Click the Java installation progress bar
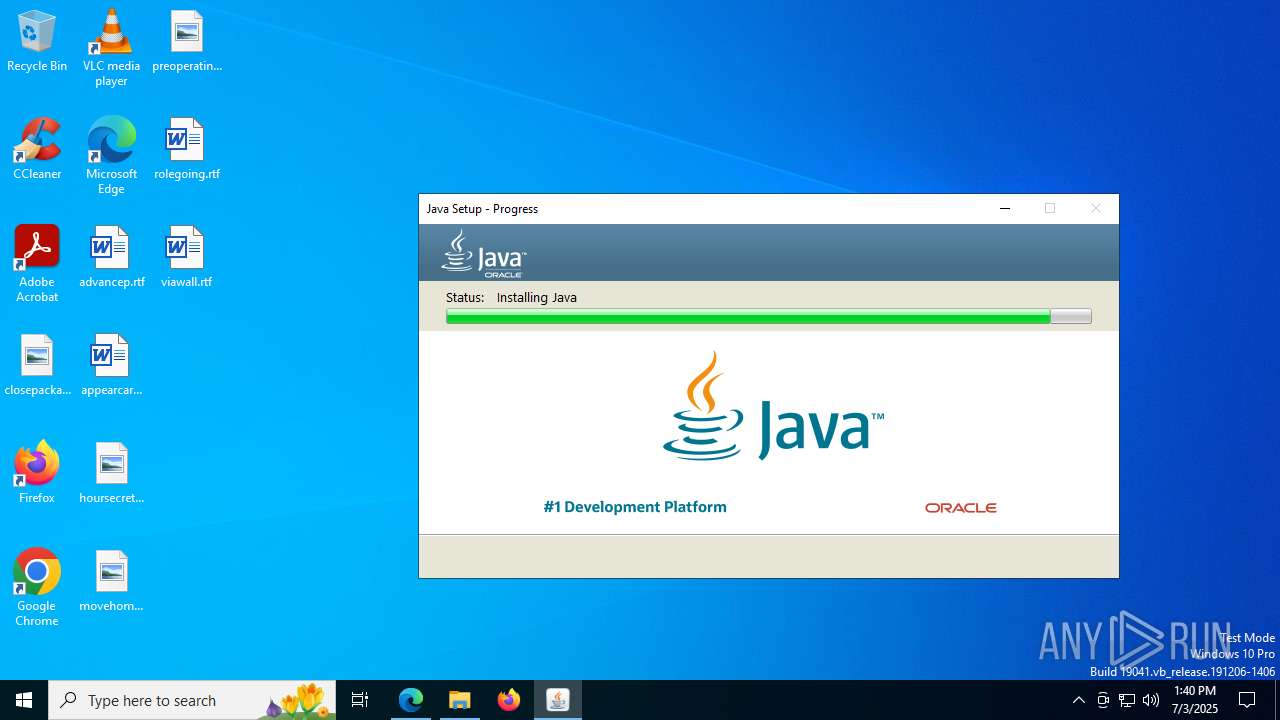The width and height of the screenshot is (1280, 720). tap(768, 316)
